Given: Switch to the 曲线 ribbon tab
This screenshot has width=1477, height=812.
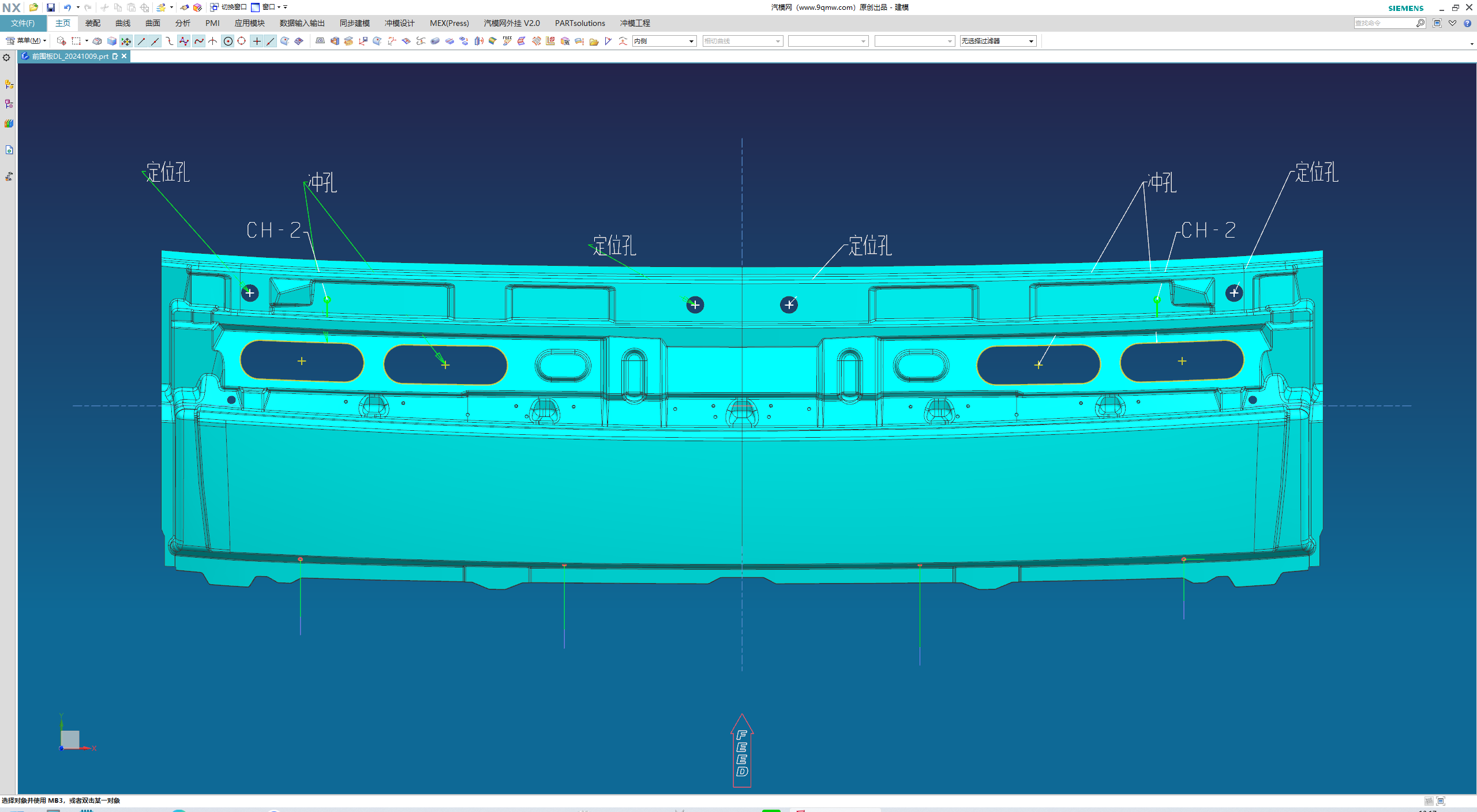Looking at the screenshot, I should (123, 23).
